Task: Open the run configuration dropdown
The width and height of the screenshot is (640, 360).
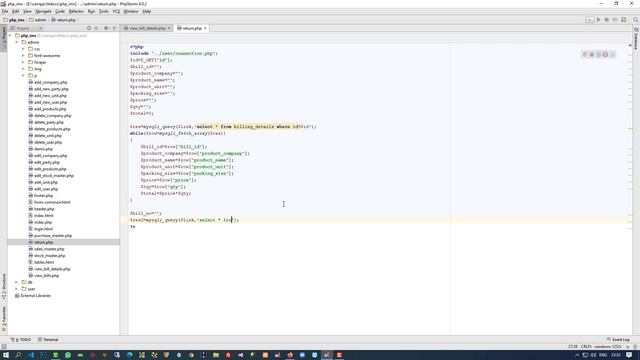Action: point(589,20)
